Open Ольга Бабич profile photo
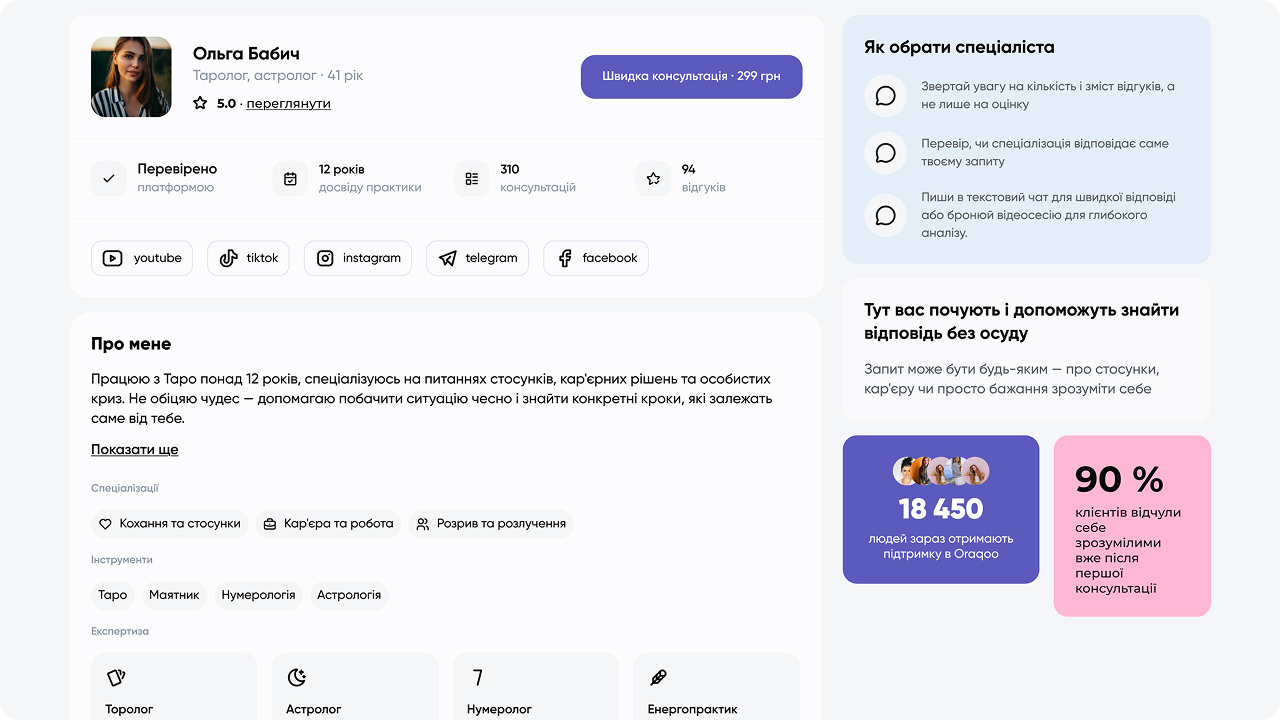This screenshot has height=720, width=1280. (131, 77)
